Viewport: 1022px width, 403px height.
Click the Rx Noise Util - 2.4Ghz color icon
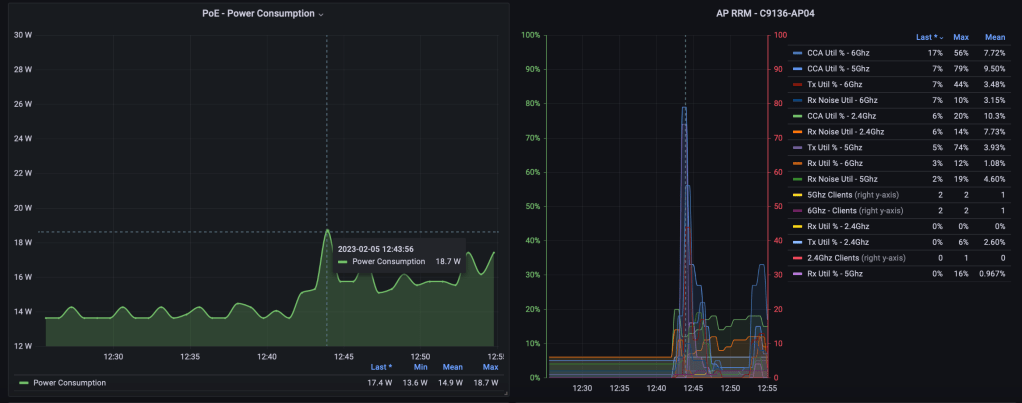coord(797,132)
